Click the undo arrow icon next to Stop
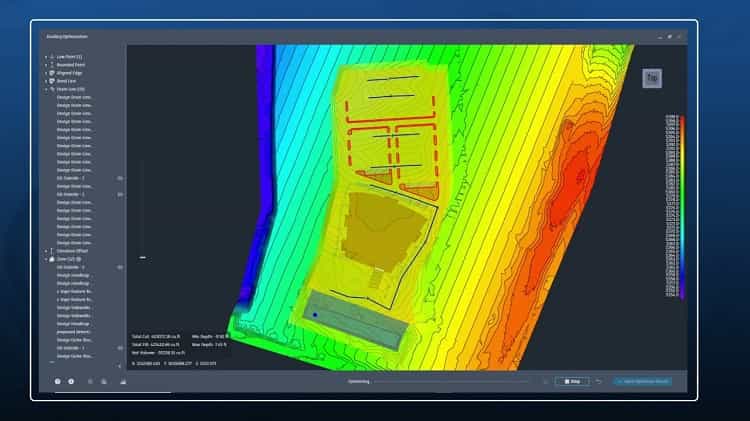 tap(599, 381)
